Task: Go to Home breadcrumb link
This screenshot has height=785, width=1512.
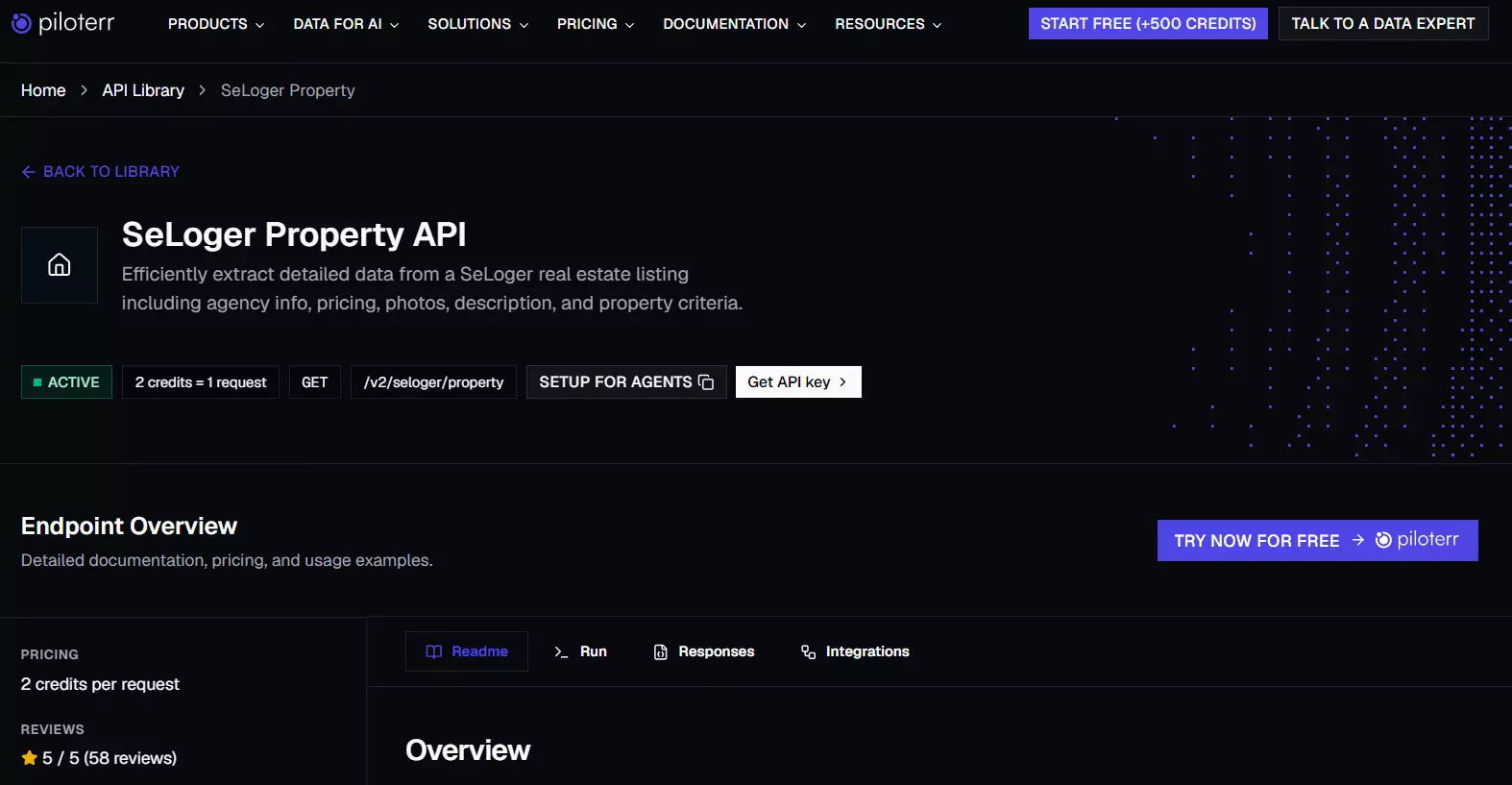Action: click(43, 90)
